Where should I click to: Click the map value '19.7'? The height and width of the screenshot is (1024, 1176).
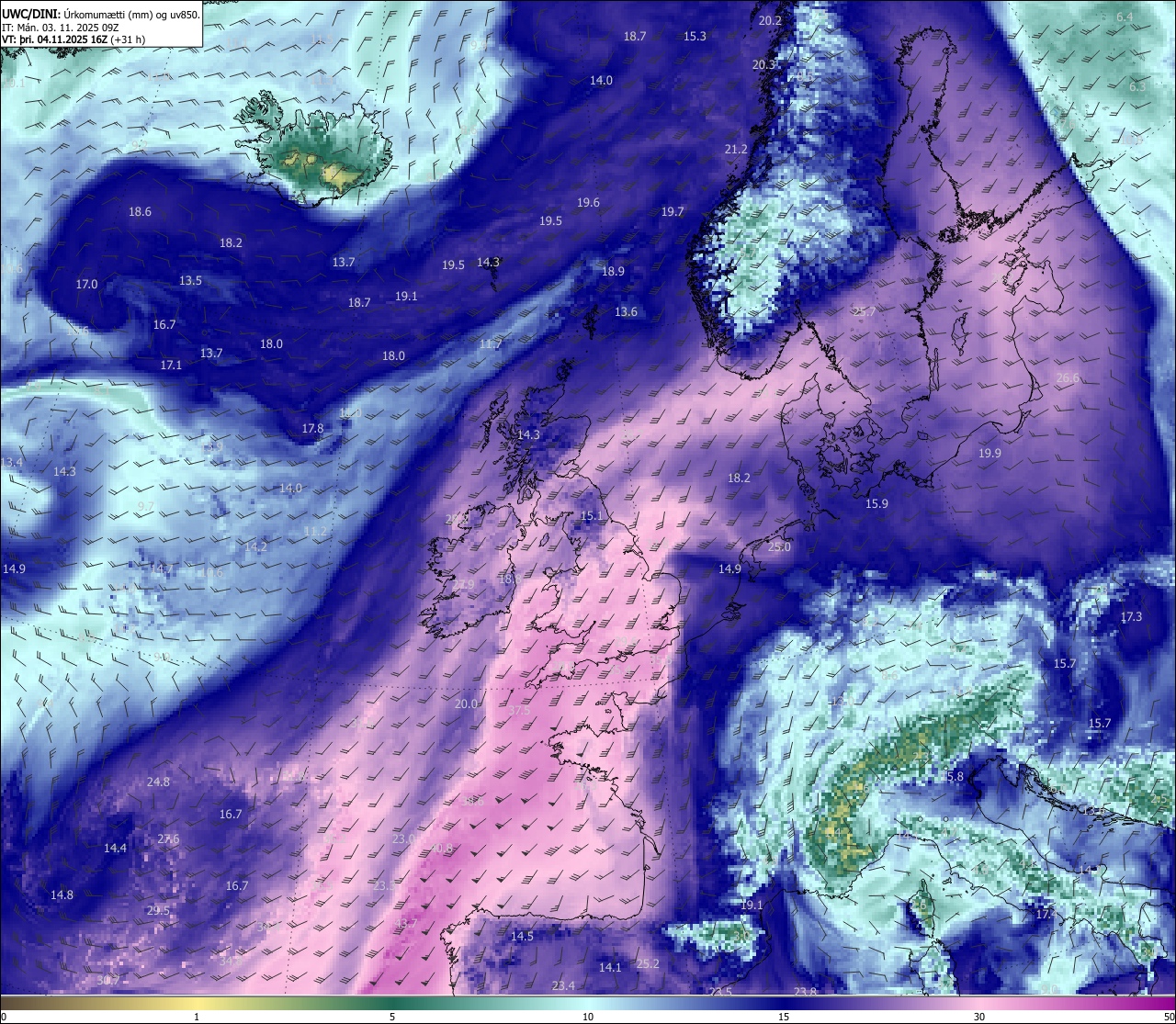[x=673, y=212]
